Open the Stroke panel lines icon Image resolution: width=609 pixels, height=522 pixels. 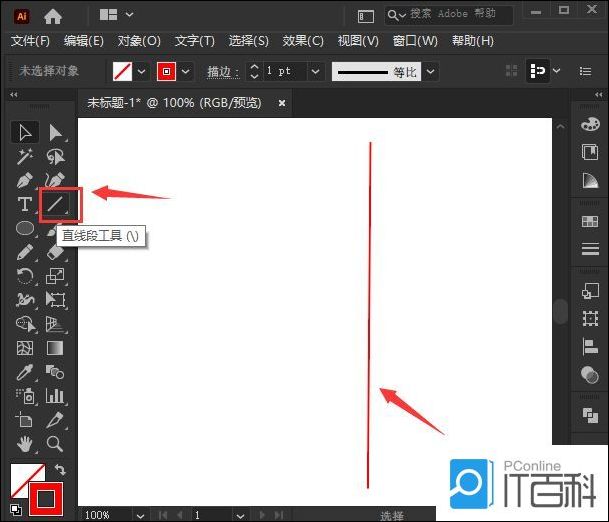click(x=590, y=249)
